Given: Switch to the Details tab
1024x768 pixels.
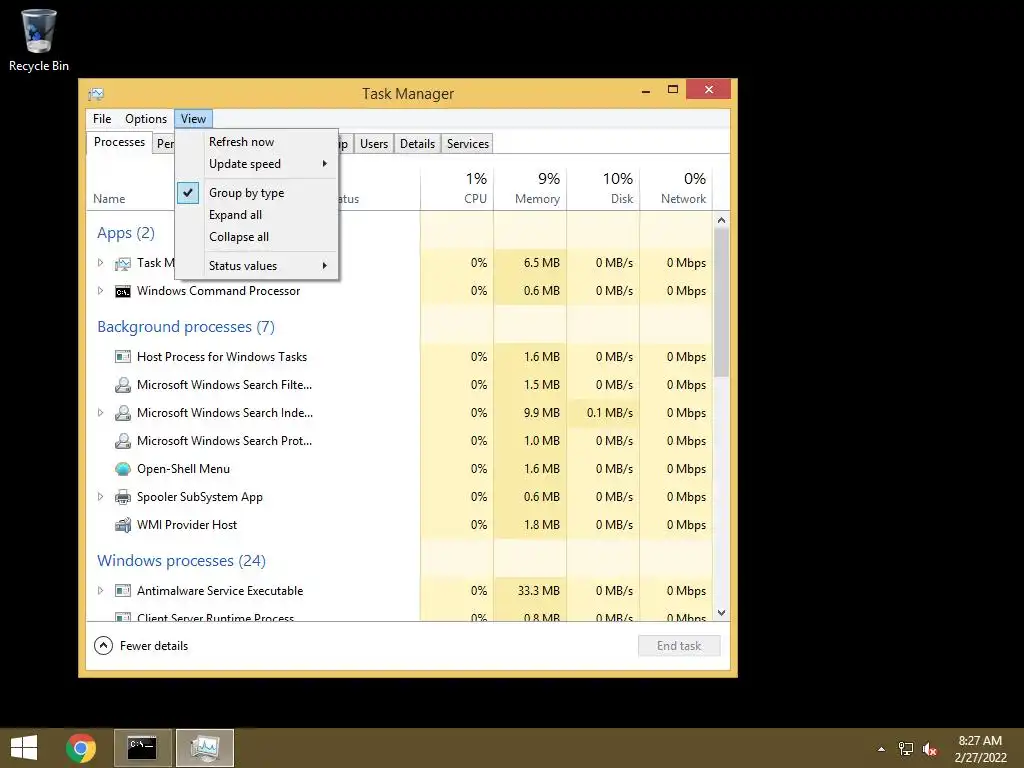Looking at the screenshot, I should [417, 144].
